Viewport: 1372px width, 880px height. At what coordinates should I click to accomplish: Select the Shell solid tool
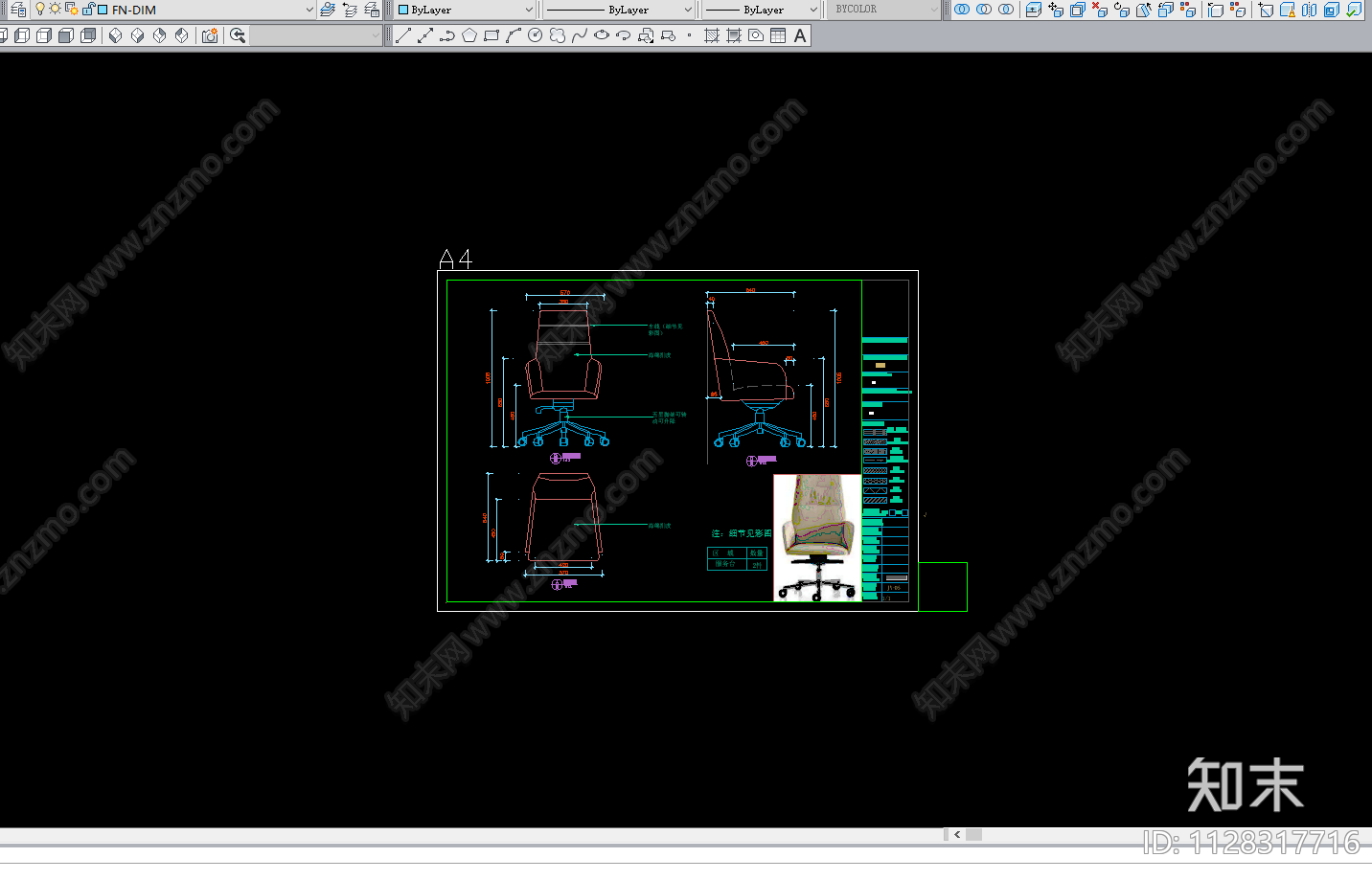click(1332, 10)
